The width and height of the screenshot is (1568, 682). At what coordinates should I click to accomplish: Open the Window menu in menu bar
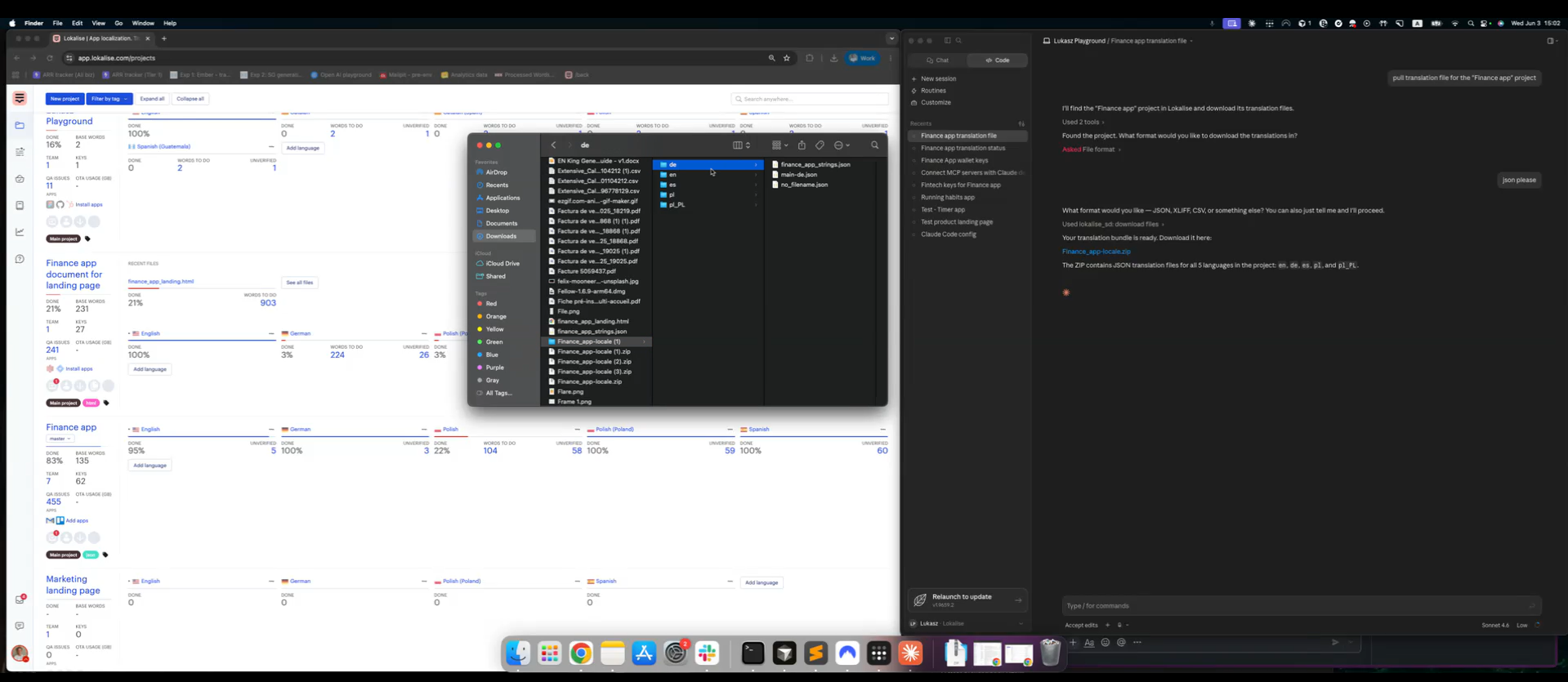(143, 24)
